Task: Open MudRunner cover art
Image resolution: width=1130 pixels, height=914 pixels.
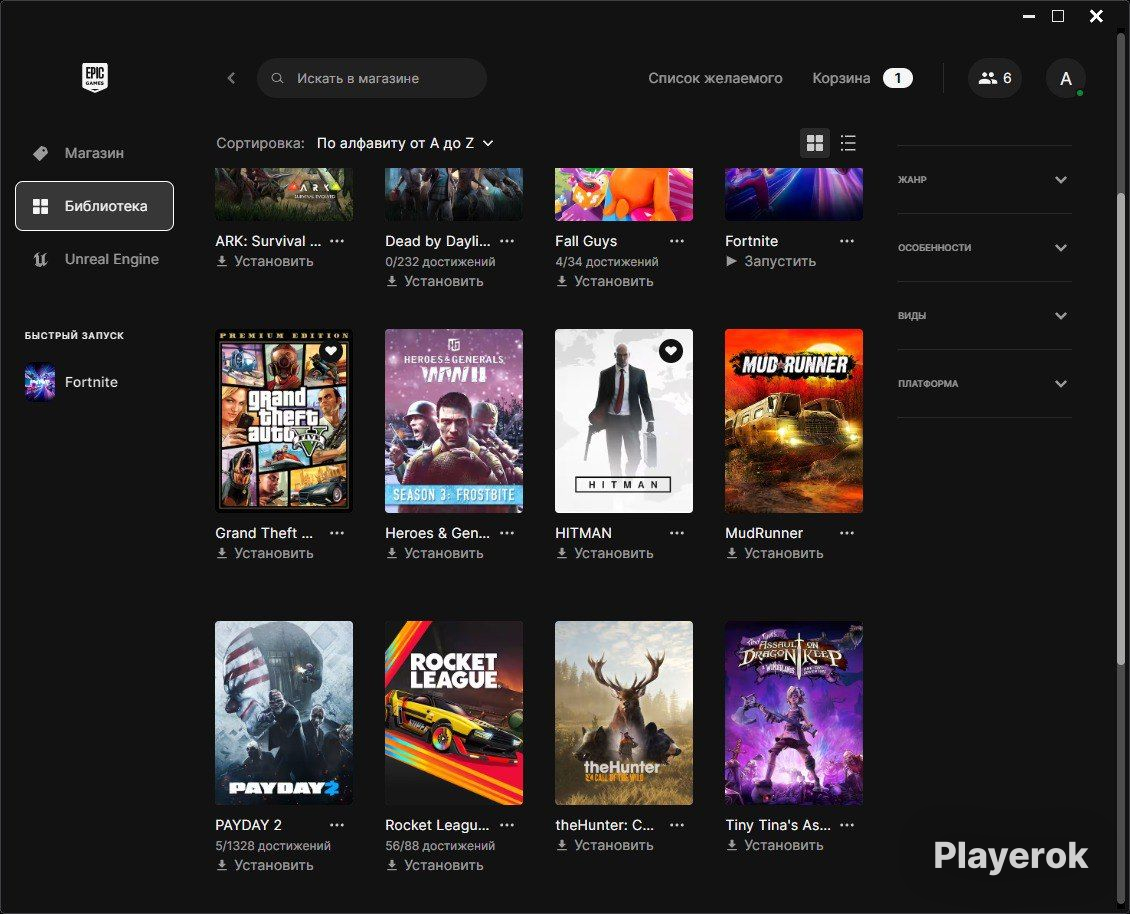Action: click(x=794, y=421)
